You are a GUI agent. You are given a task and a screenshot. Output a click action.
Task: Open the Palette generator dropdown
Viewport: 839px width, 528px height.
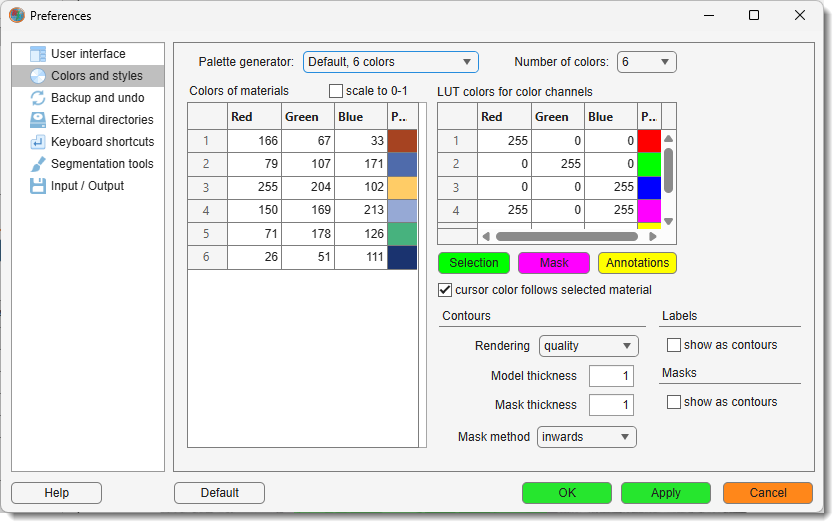click(x=391, y=62)
